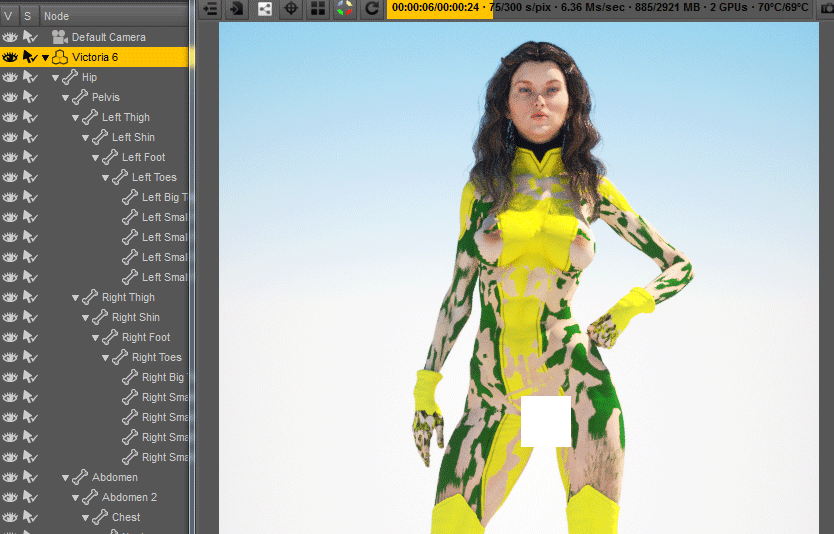
Task: Select the Right Big Toe row
Action: click(x=94, y=377)
